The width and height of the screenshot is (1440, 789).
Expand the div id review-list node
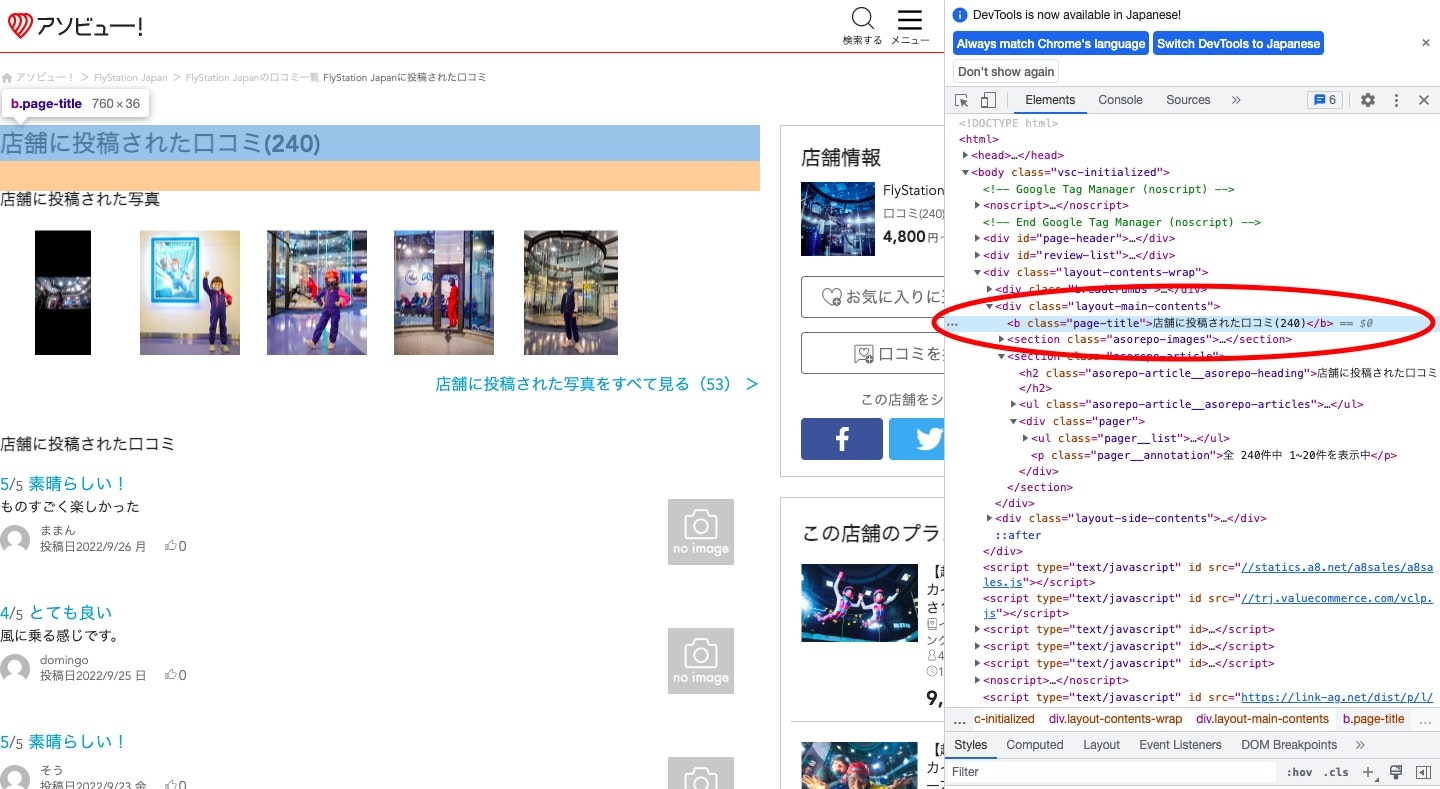tap(978, 256)
